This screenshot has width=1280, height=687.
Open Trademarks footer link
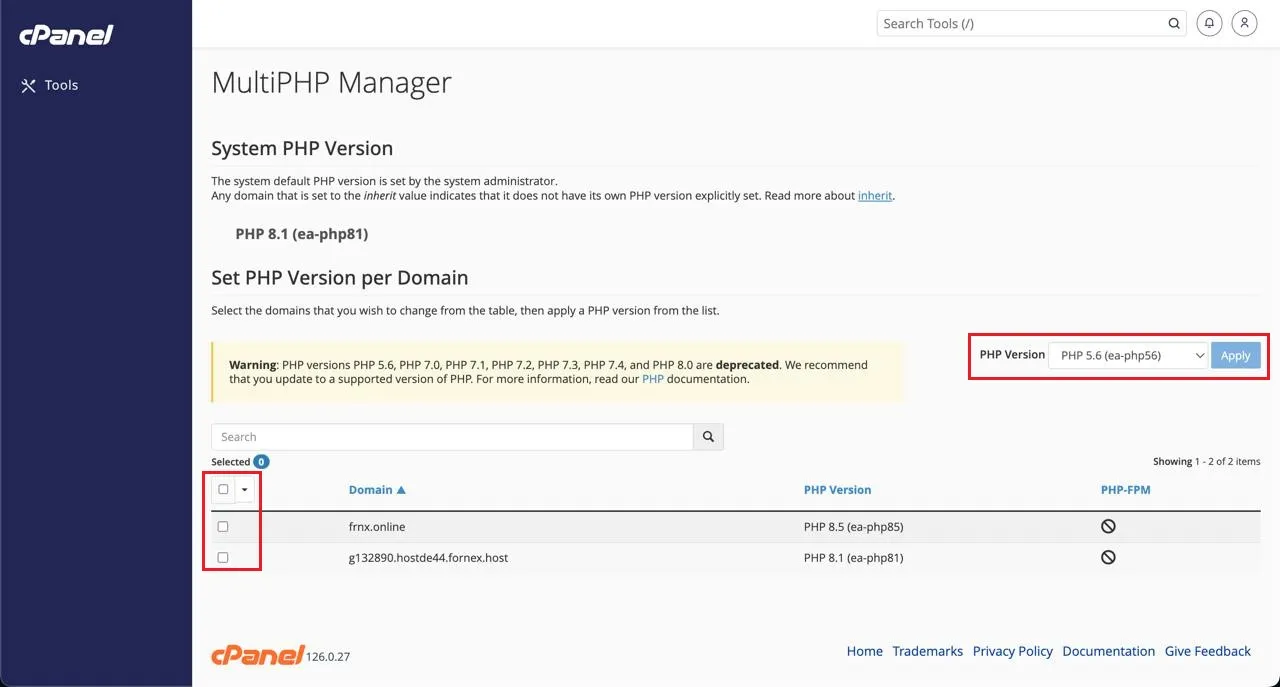(928, 651)
